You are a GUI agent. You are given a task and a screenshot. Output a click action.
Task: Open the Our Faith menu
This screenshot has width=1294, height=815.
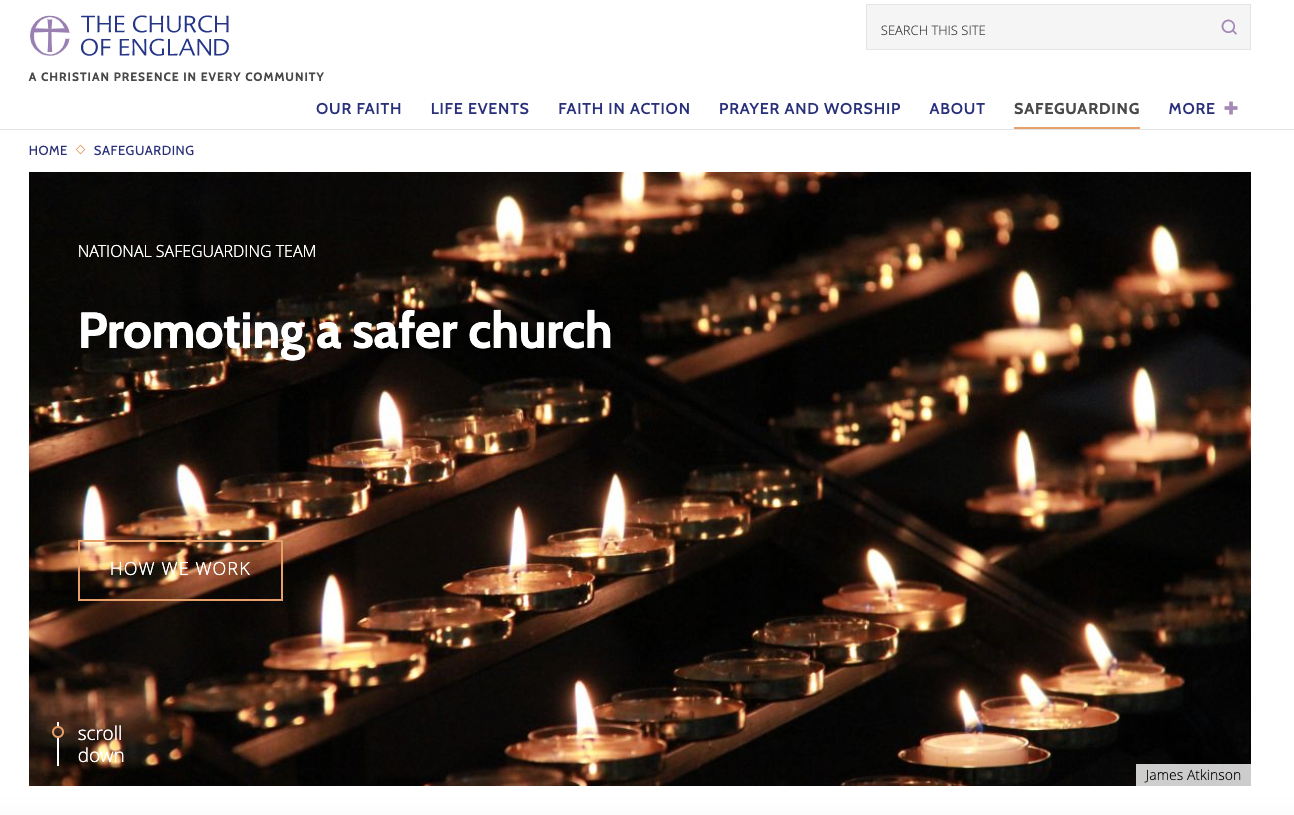[x=358, y=109]
